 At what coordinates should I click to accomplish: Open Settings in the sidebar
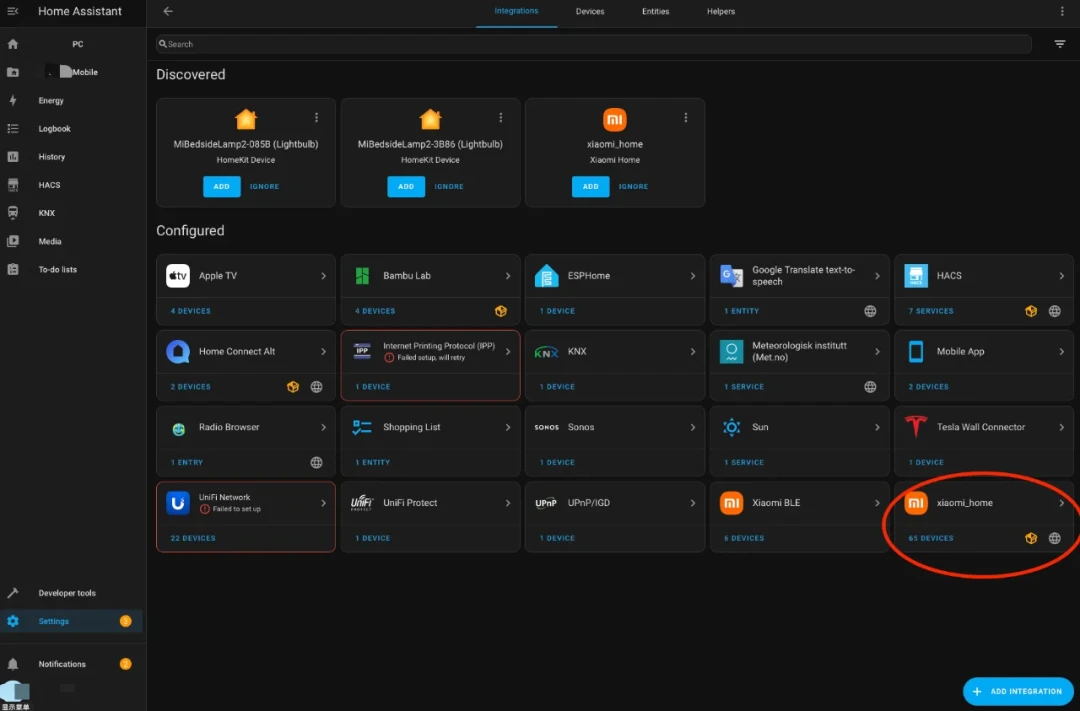(x=72, y=621)
